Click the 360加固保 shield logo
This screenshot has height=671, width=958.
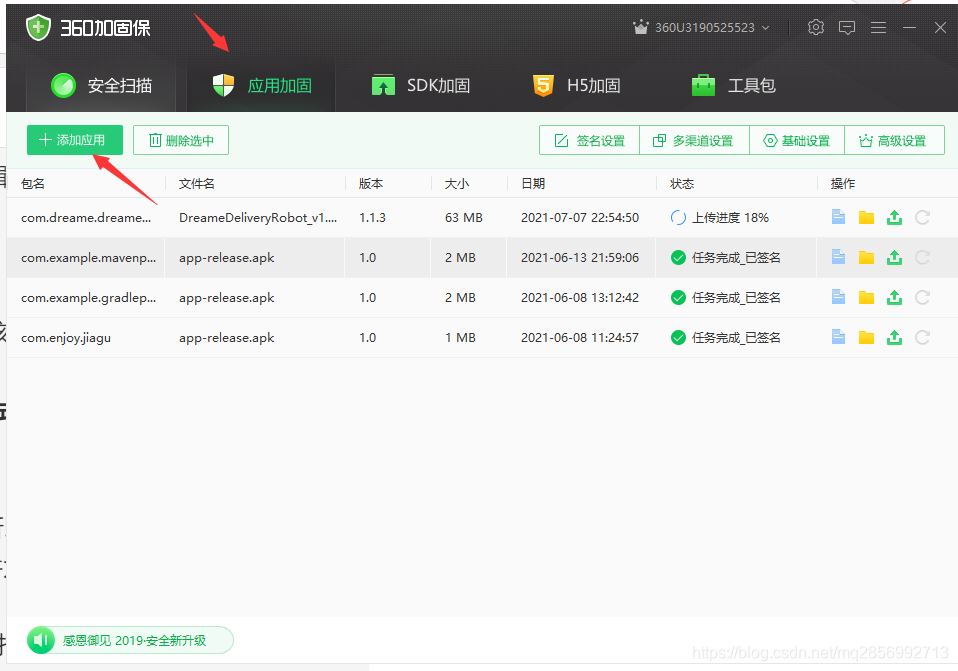click(x=38, y=28)
